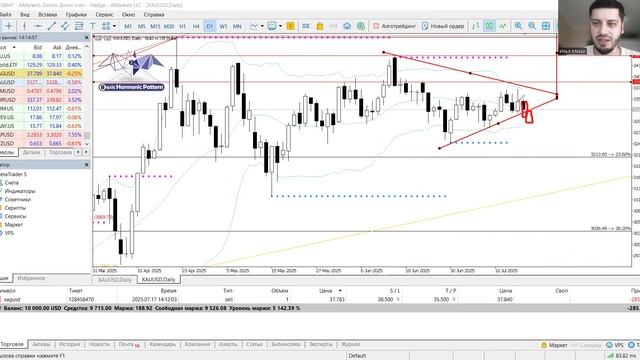The width and height of the screenshot is (640, 360).
Task: Open the Справка menu
Action: point(154,14)
